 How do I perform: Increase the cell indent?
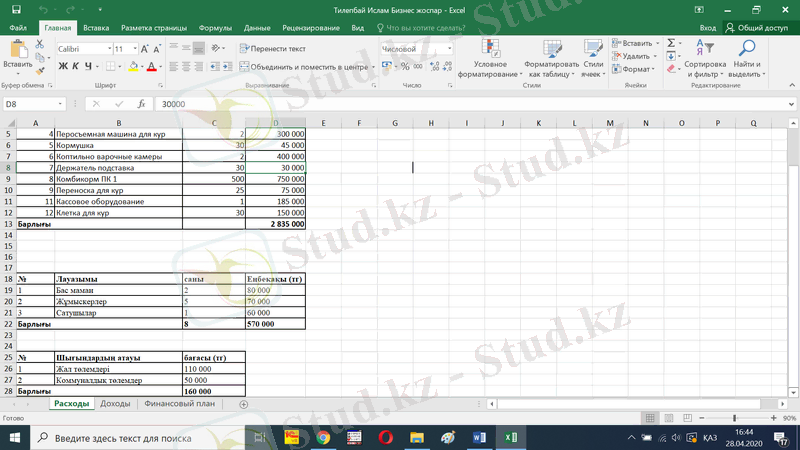pyautogui.click(x=228, y=66)
